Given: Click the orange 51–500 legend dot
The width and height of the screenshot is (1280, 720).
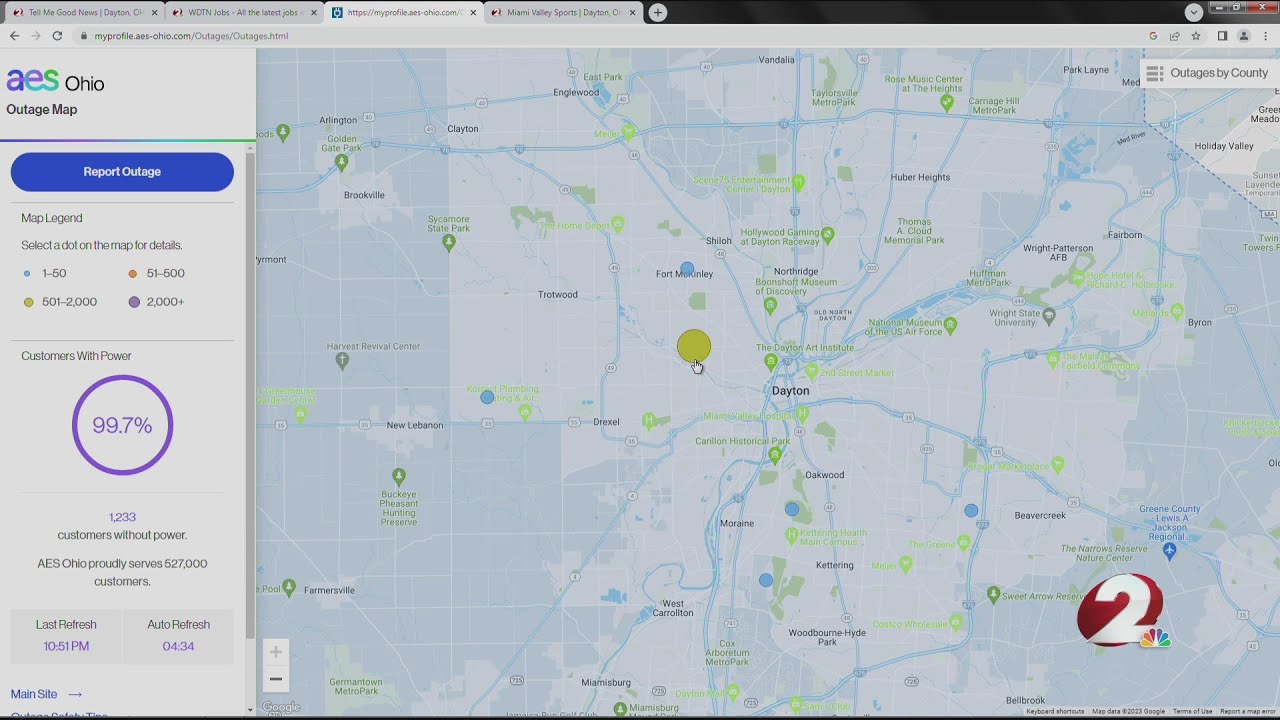Looking at the screenshot, I should (133, 273).
